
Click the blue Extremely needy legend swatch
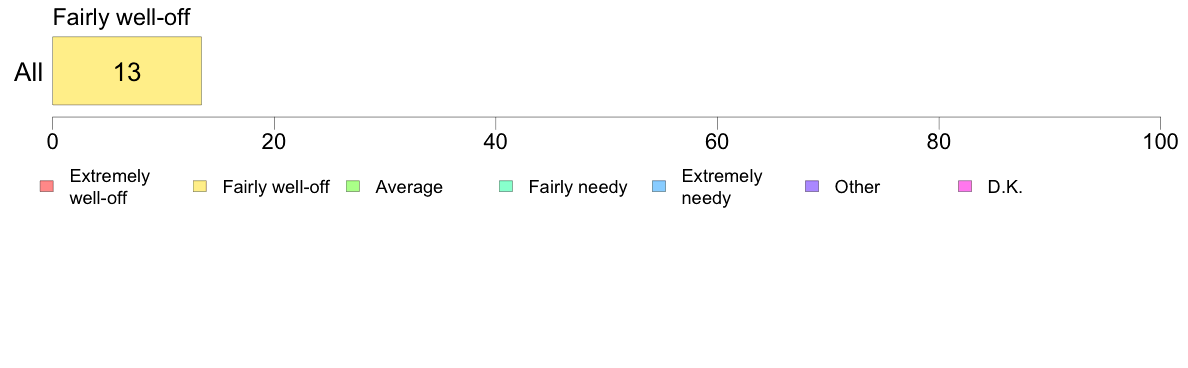659,186
